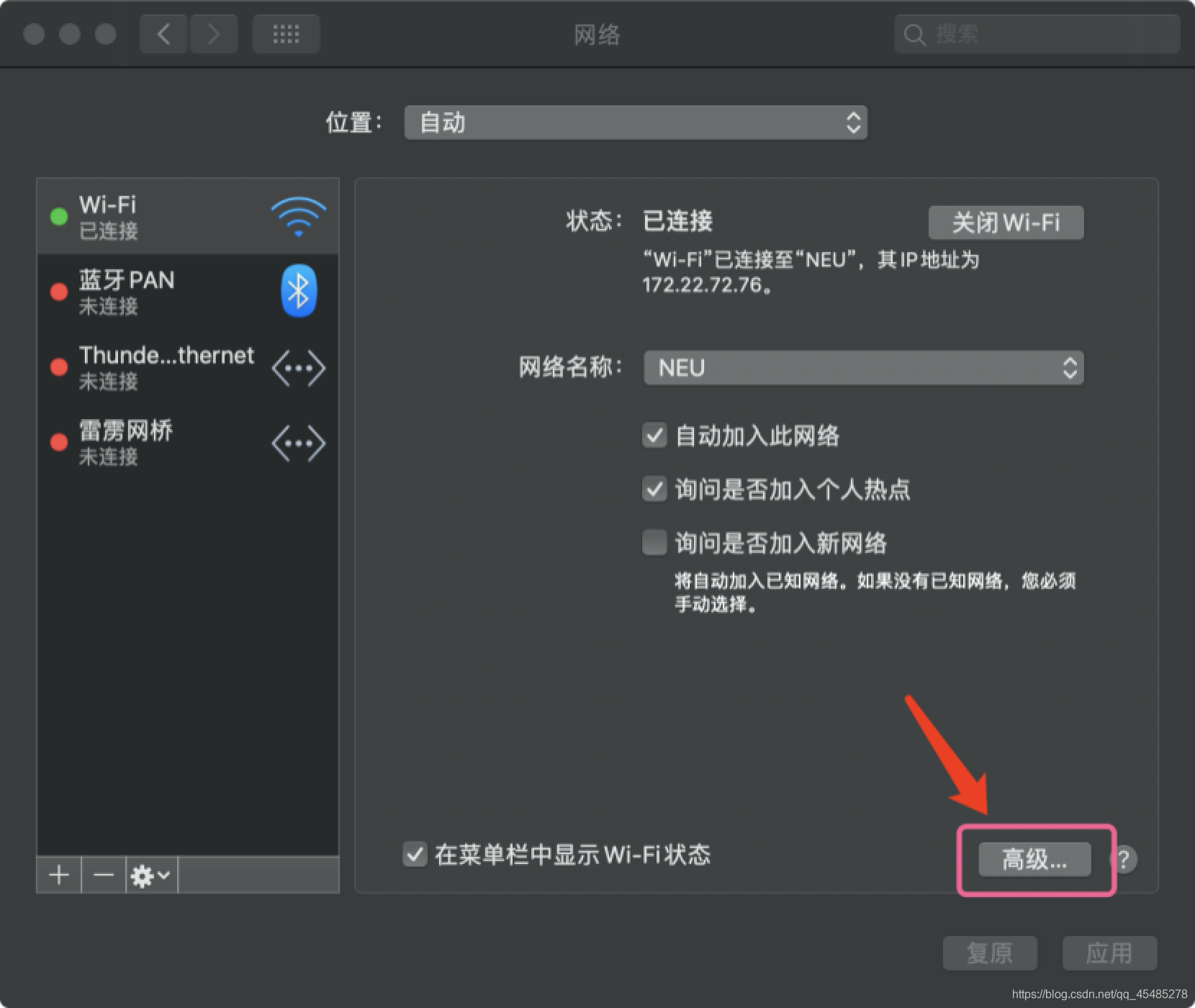Click the 已连接 status value text
The width and height of the screenshot is (1195, 1008).
click(x=677, y=220)
